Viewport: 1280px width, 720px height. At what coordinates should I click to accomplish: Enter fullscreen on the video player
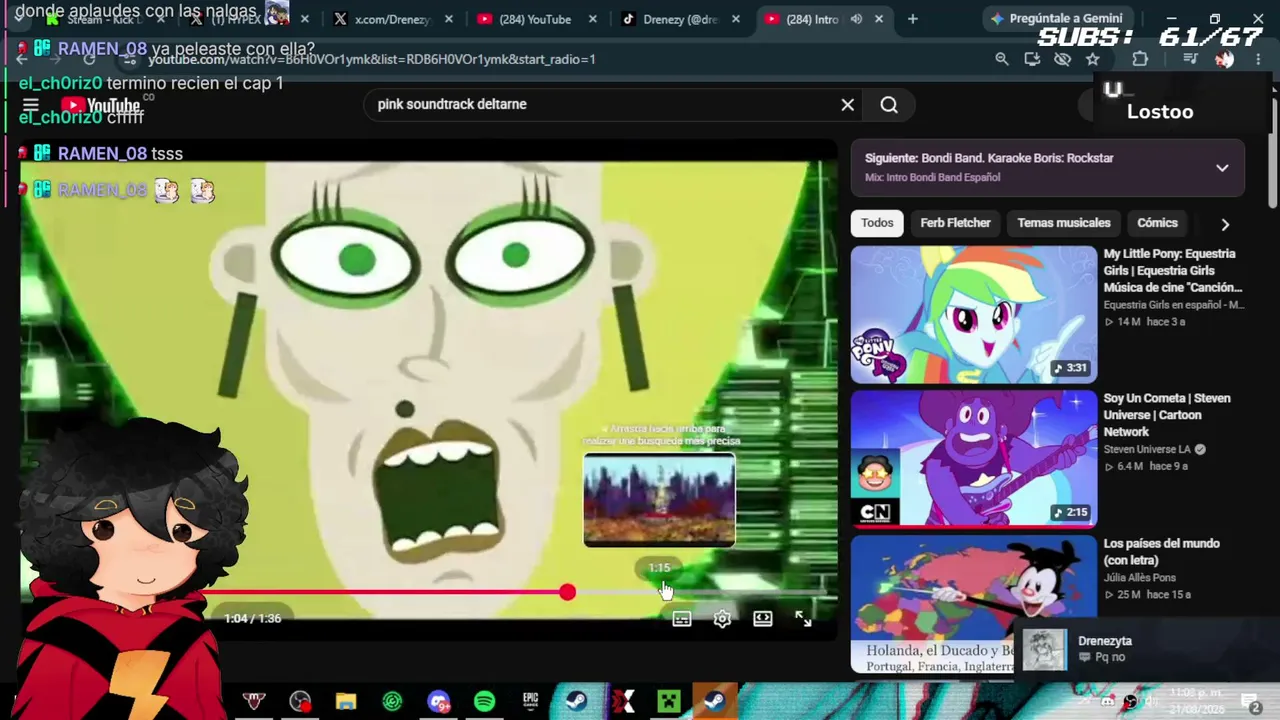pos(803,619)
